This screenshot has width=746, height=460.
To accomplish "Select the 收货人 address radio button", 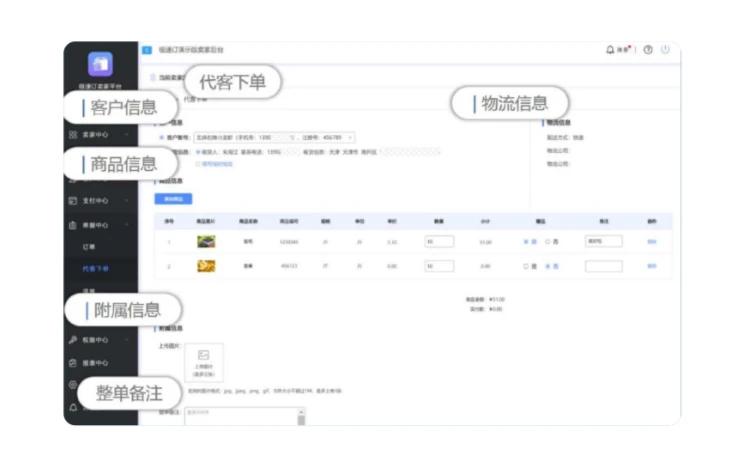I will (198, 152).
